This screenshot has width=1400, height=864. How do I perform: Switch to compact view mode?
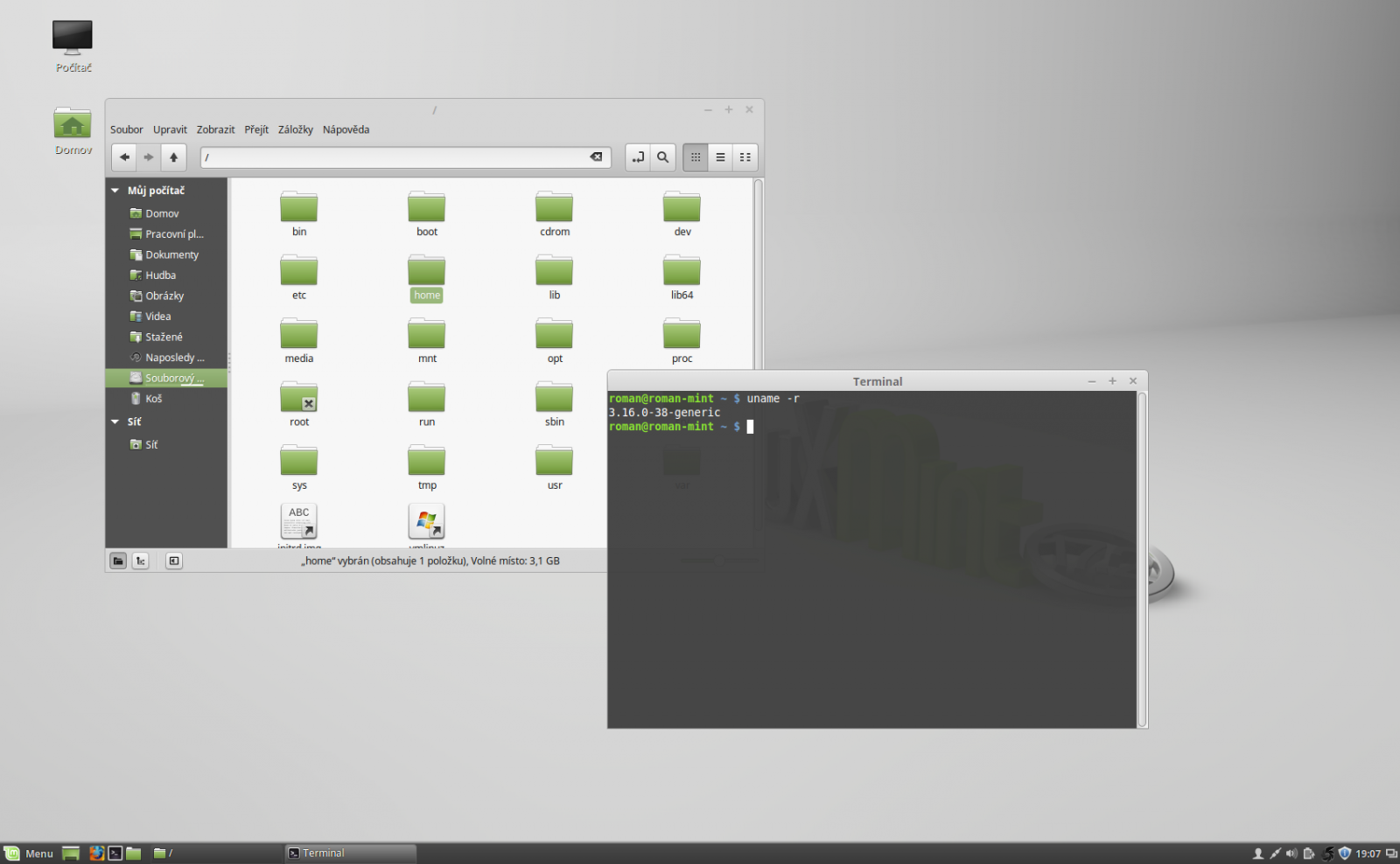point(745,157)
